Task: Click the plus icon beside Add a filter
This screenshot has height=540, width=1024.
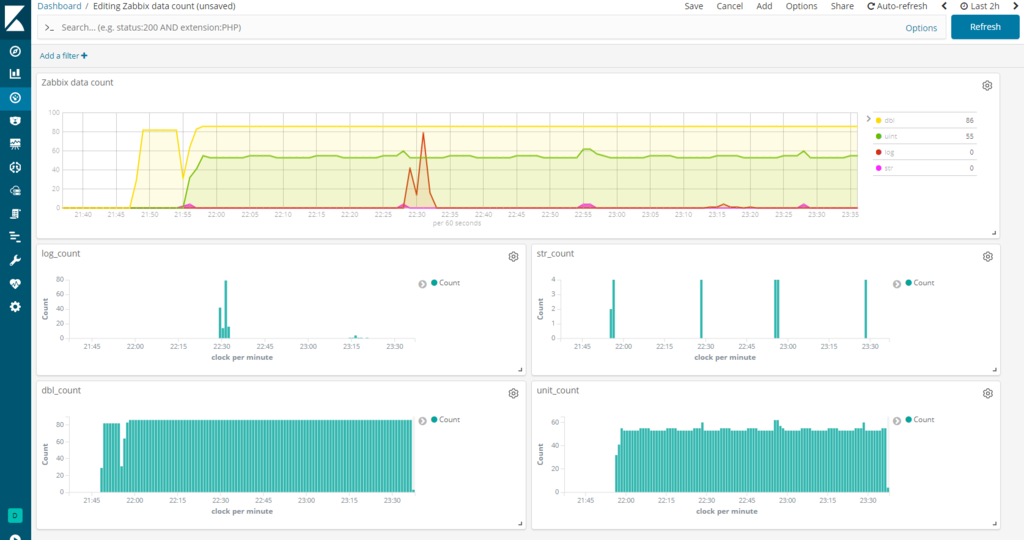Action: pyautogui.click(x=84, y=56)
